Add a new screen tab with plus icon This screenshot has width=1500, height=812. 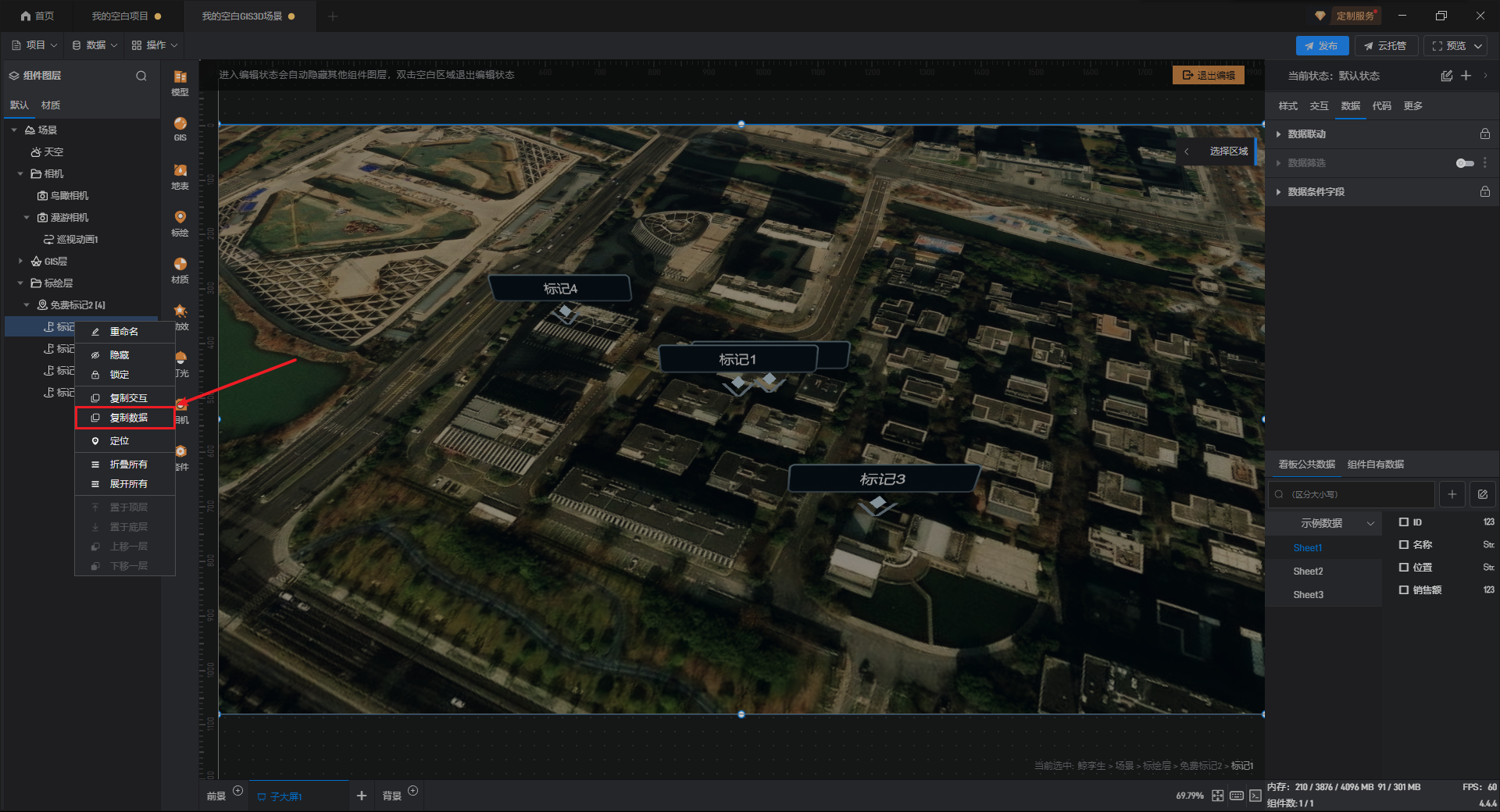pos(362,796)
